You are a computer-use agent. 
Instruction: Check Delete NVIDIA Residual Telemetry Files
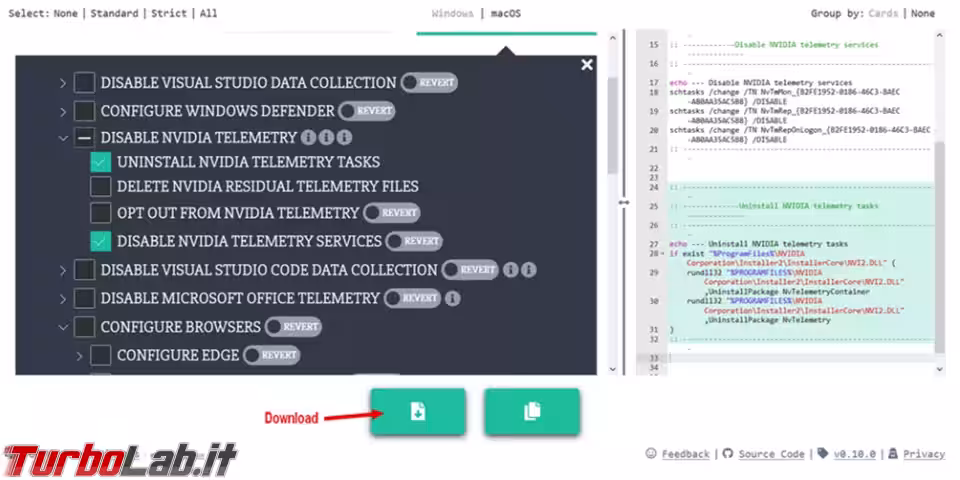point(100,186)
